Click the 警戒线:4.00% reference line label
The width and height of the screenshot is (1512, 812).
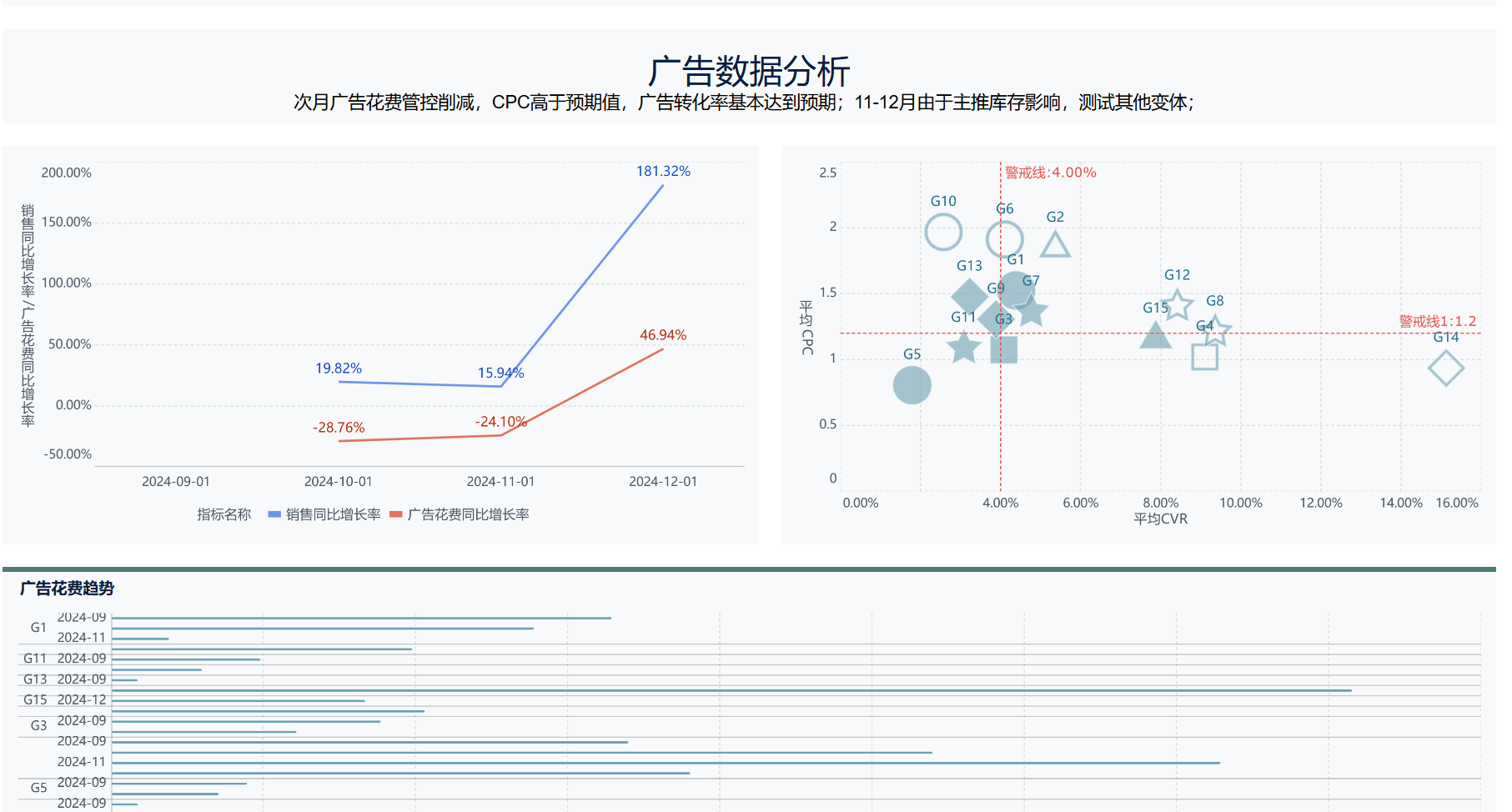(1050, 173)
